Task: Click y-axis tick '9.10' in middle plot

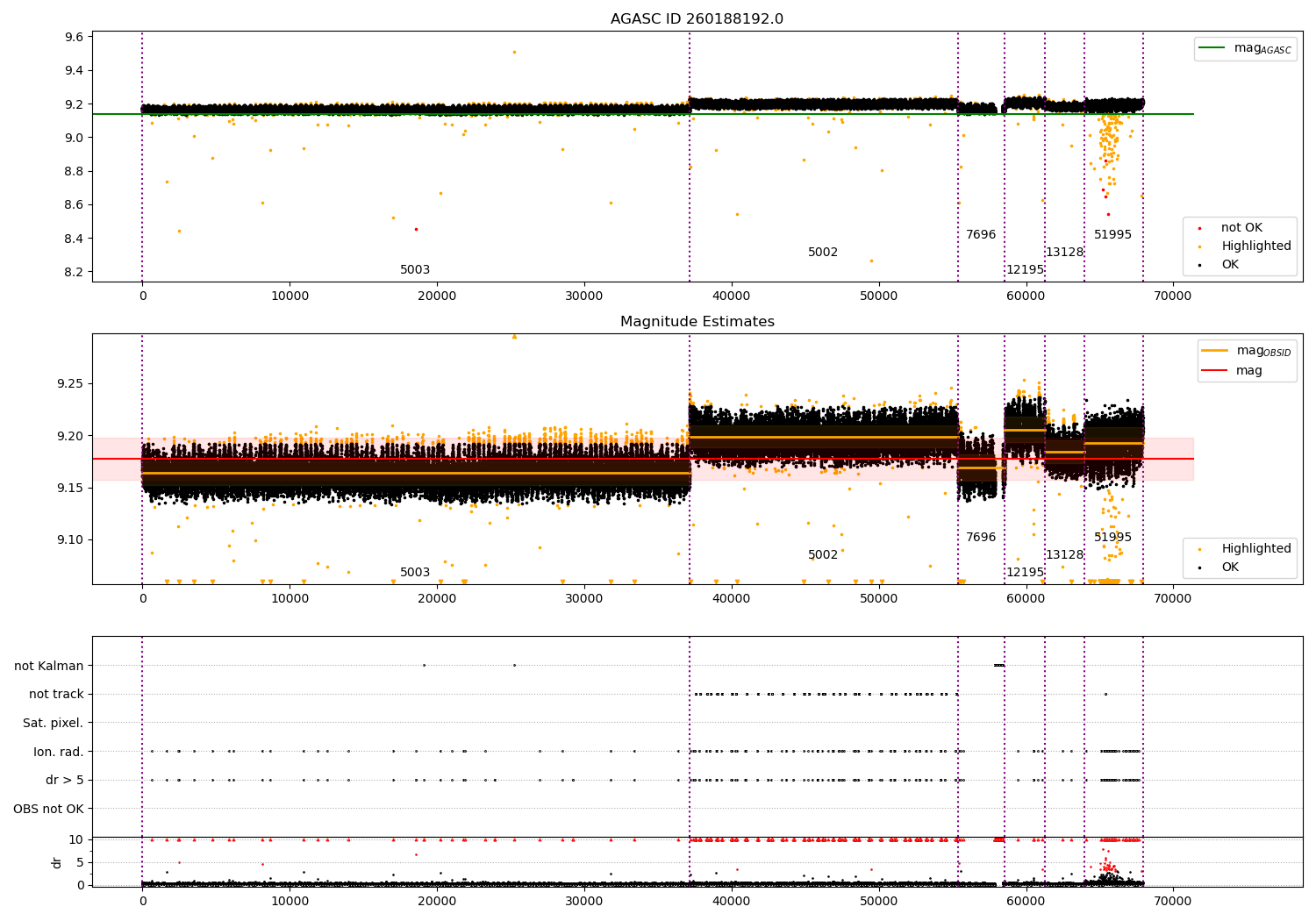Action: tap(70, 539)
